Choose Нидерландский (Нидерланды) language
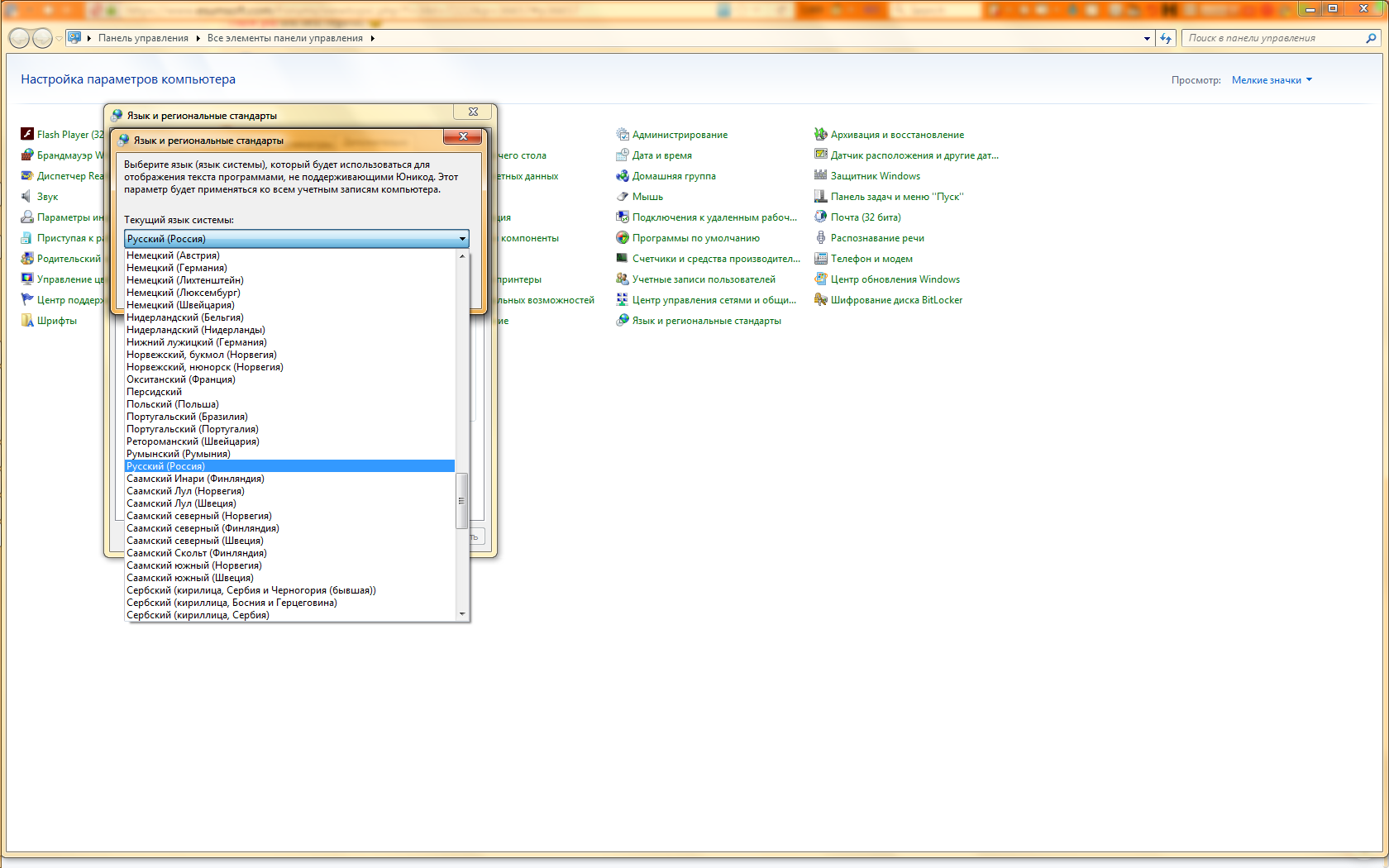This screenshot has width=1389, height=868. [x=289, y=330]
